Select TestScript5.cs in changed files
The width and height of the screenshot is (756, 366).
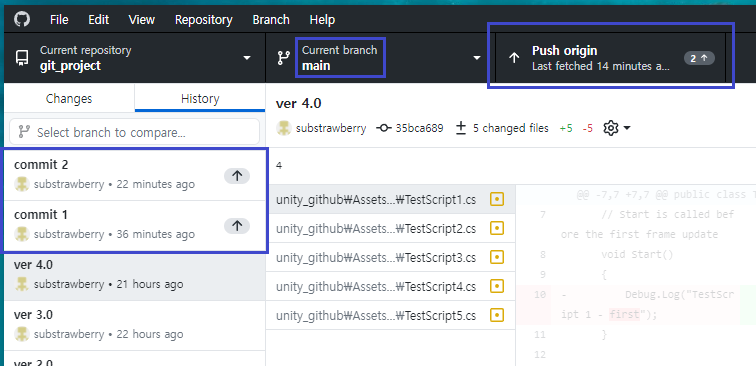(x=391, y=315)
